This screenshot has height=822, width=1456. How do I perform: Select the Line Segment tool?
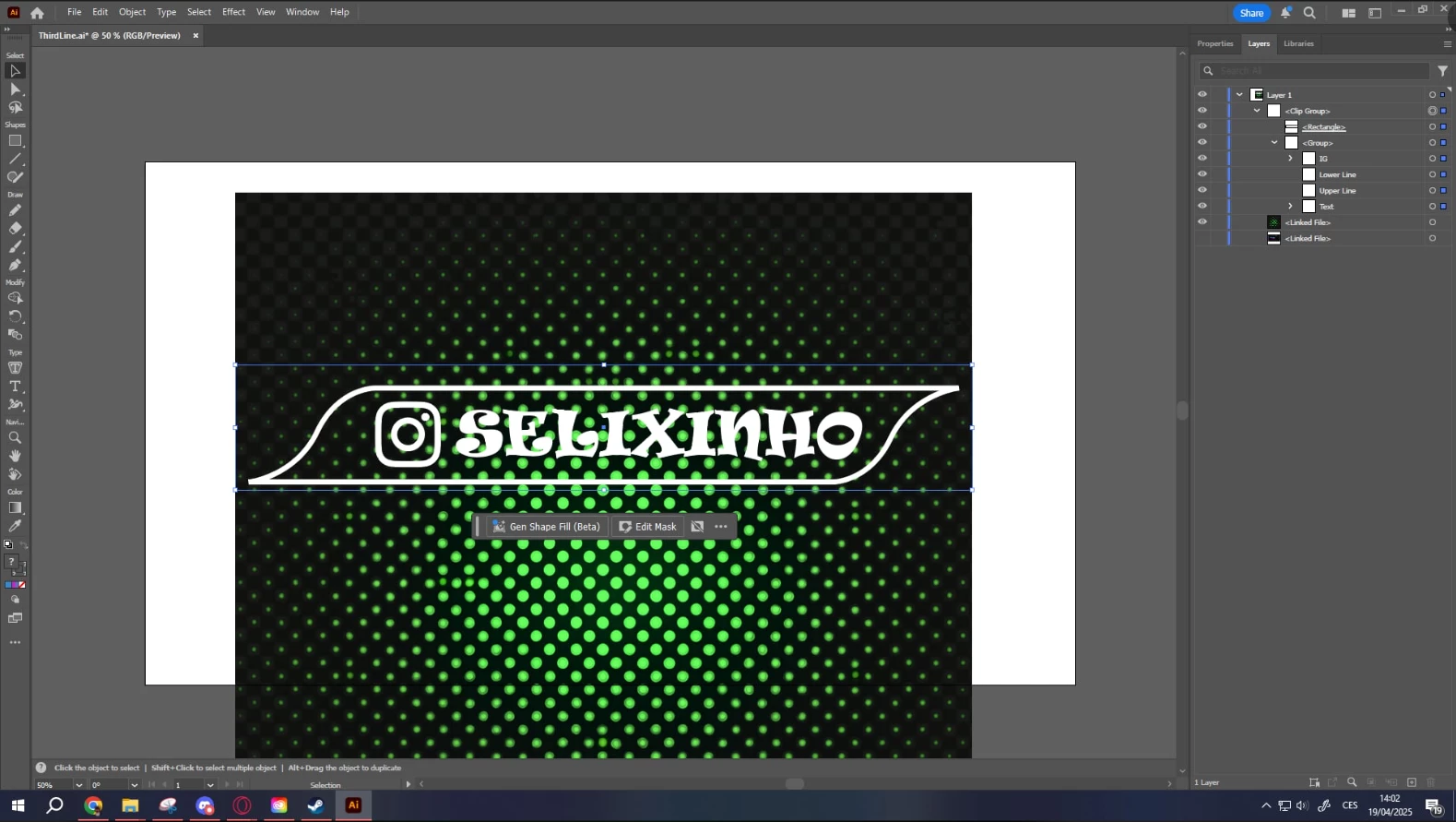point(15,159)
